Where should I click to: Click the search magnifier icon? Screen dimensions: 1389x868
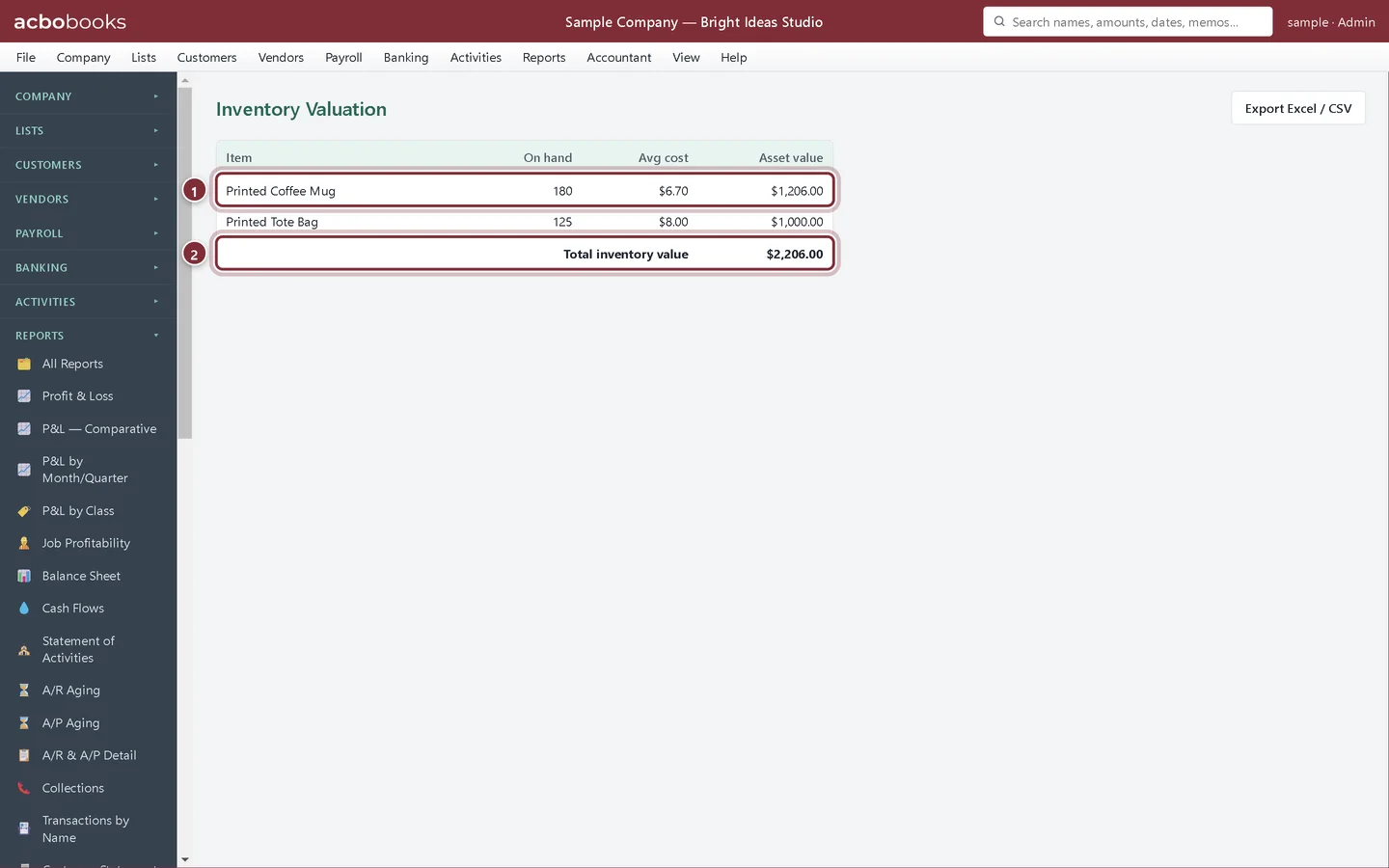click(999, 21)
